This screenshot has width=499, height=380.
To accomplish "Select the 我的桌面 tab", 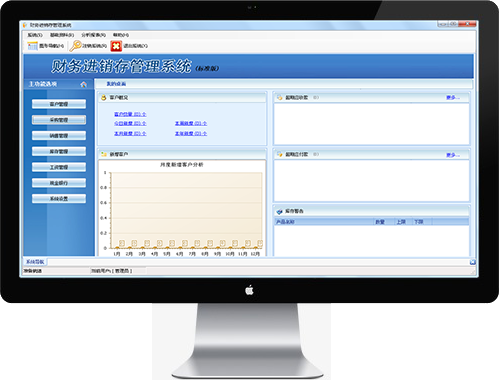I will 116,84.
